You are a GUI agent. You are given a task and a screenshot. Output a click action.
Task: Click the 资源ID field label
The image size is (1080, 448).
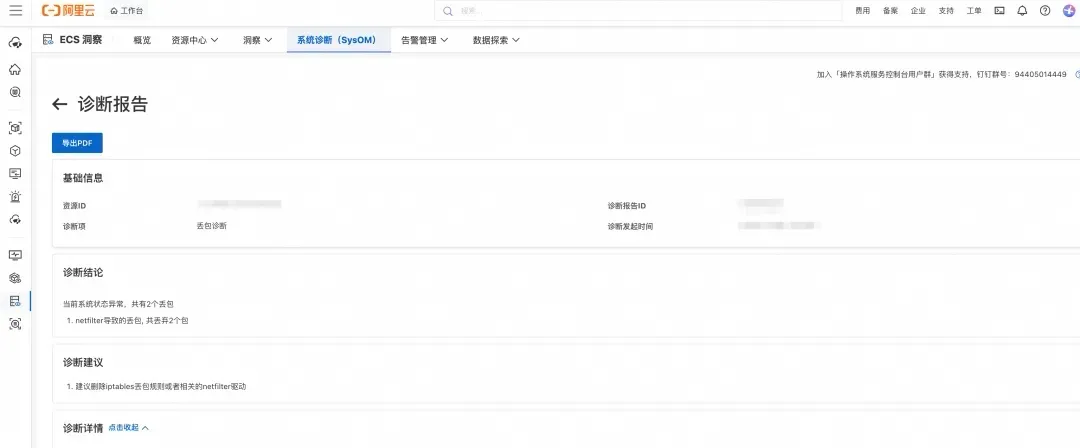pyautogui.click(x=74, y=205)
